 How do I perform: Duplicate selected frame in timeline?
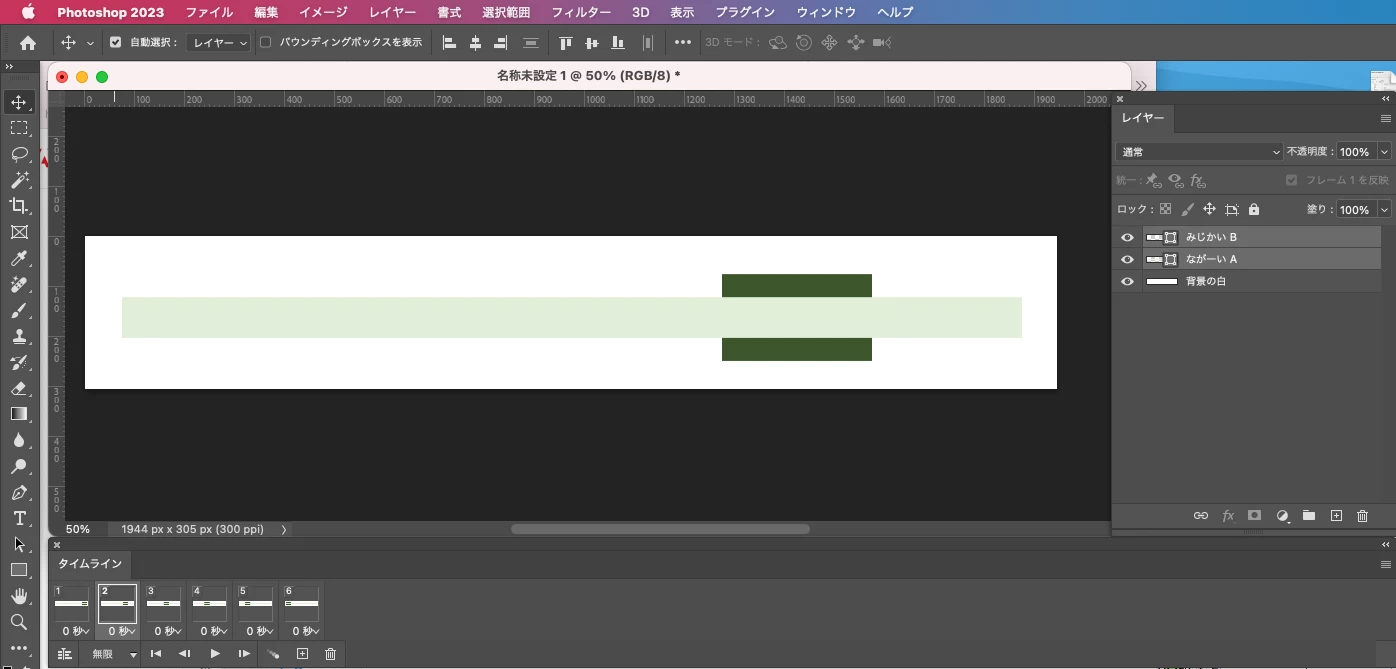click(302, 654)
